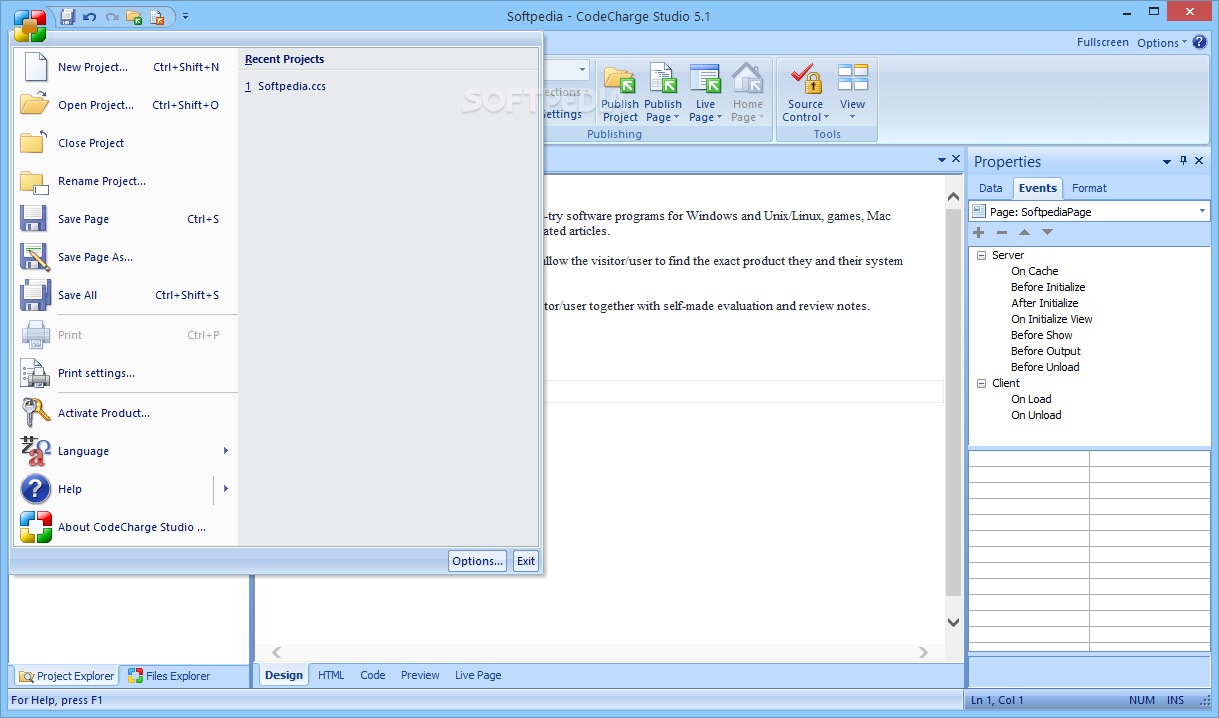Switch to the Format tab in Properties
This screenshot has width=1219, height=718.
(1089, 188)
